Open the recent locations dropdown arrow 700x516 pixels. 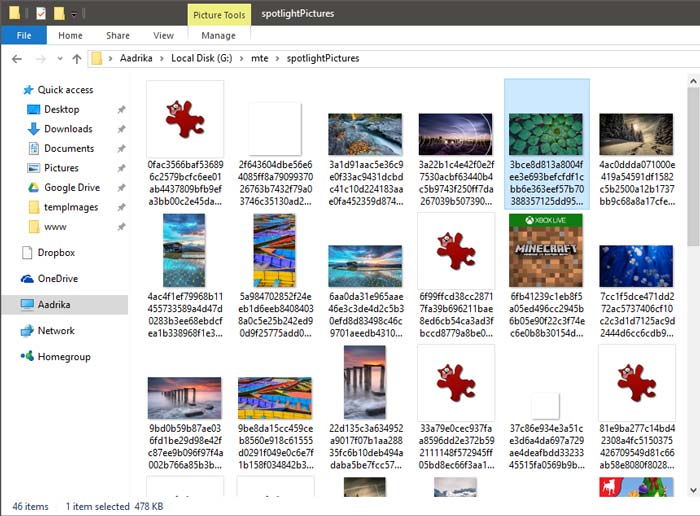click(x=60, y=59)
